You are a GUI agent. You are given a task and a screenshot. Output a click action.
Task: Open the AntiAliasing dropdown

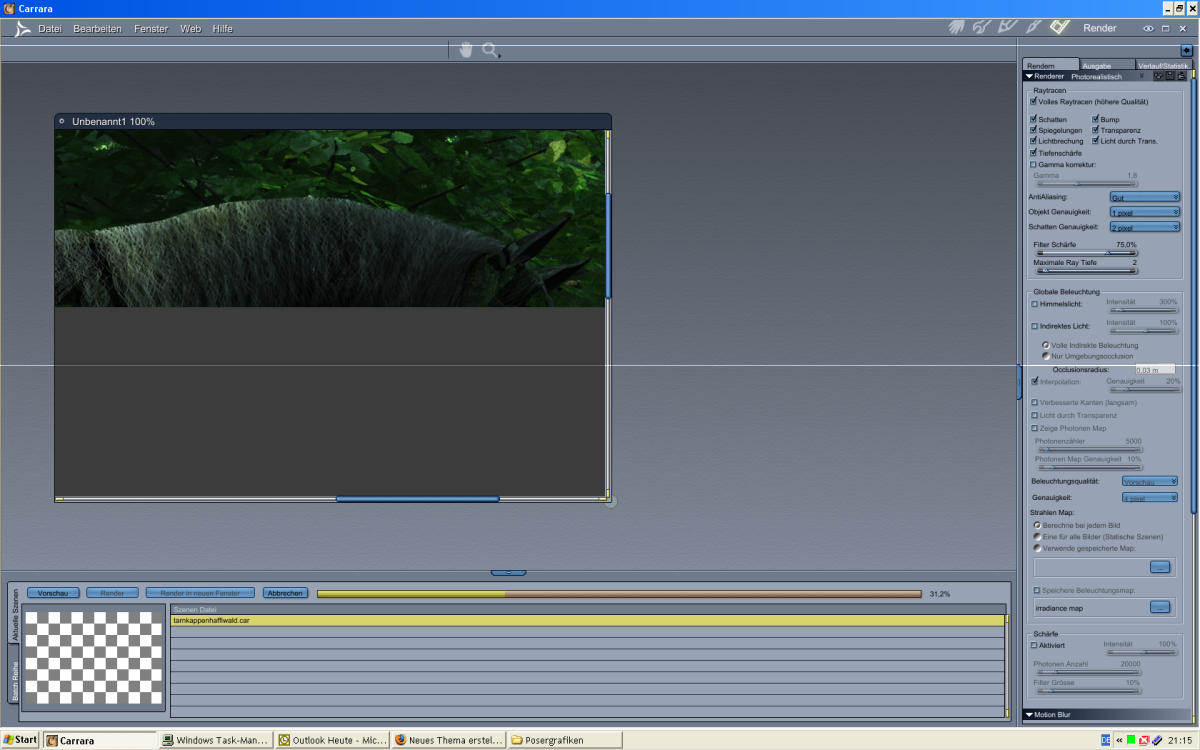pos(1145,197)
